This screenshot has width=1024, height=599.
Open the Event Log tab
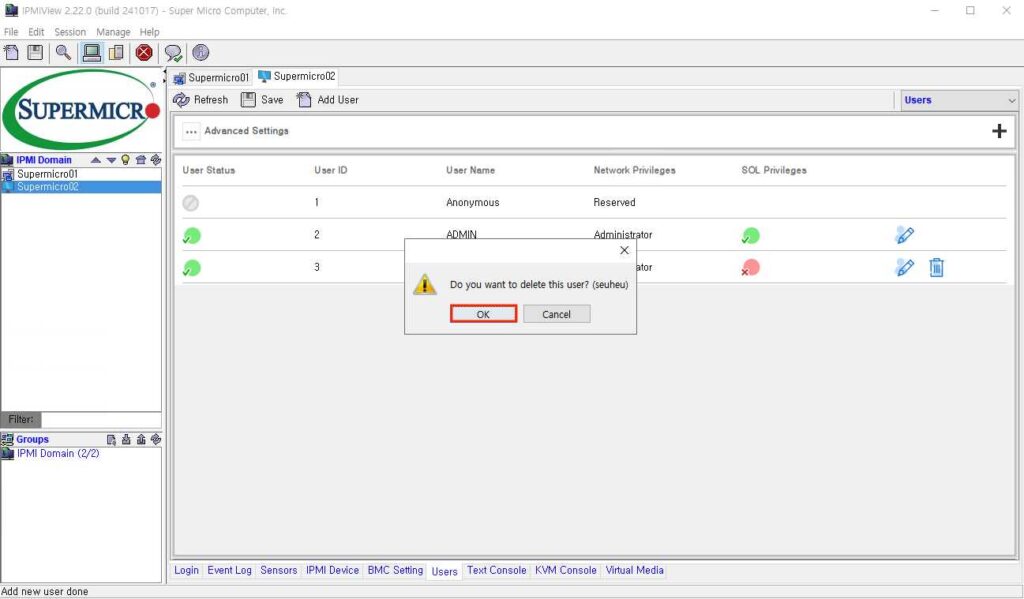(229, 570)
